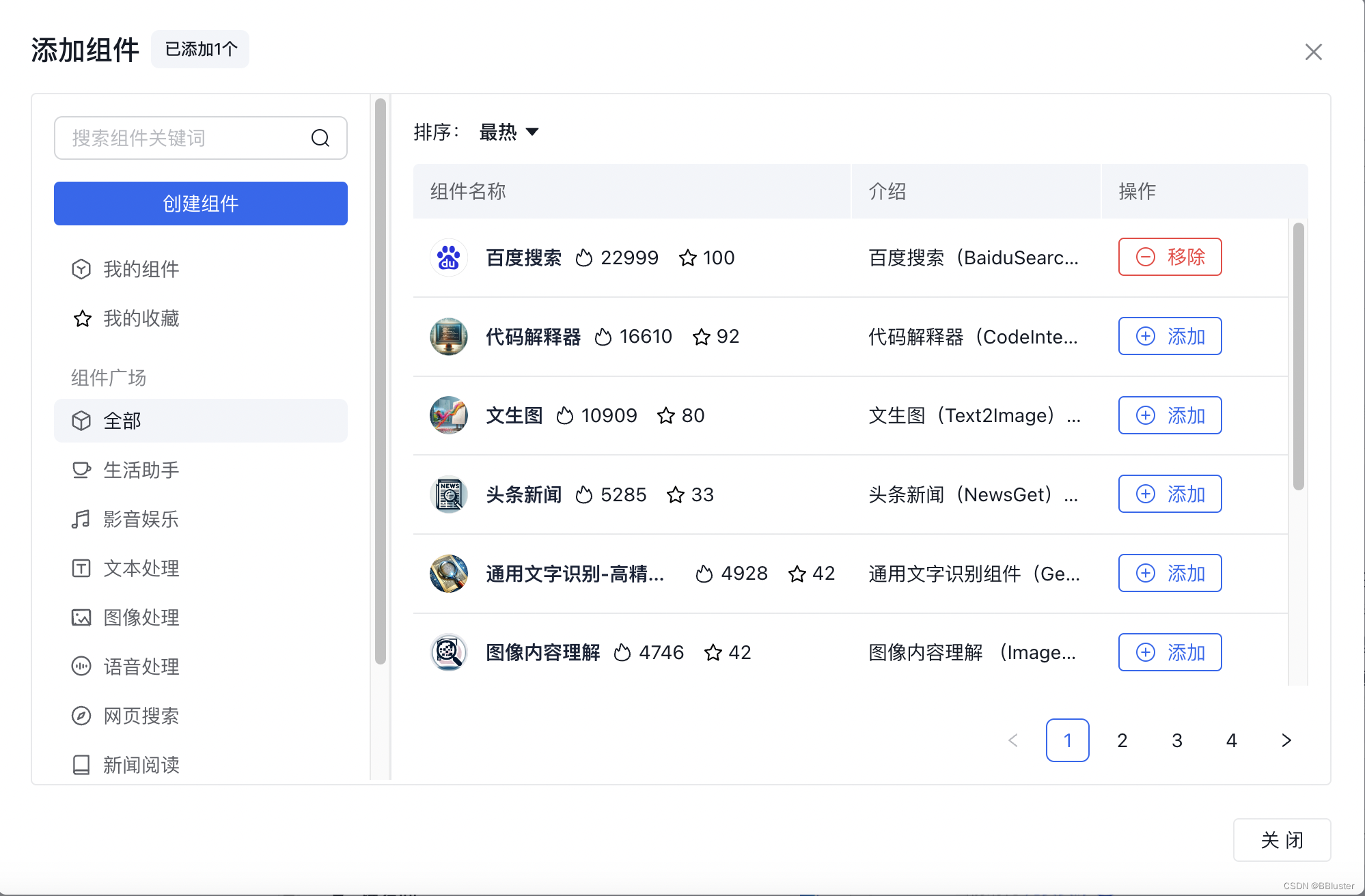
Task: Click the 头条新闻 newspaper icon
Action: (x=448, y=494)
